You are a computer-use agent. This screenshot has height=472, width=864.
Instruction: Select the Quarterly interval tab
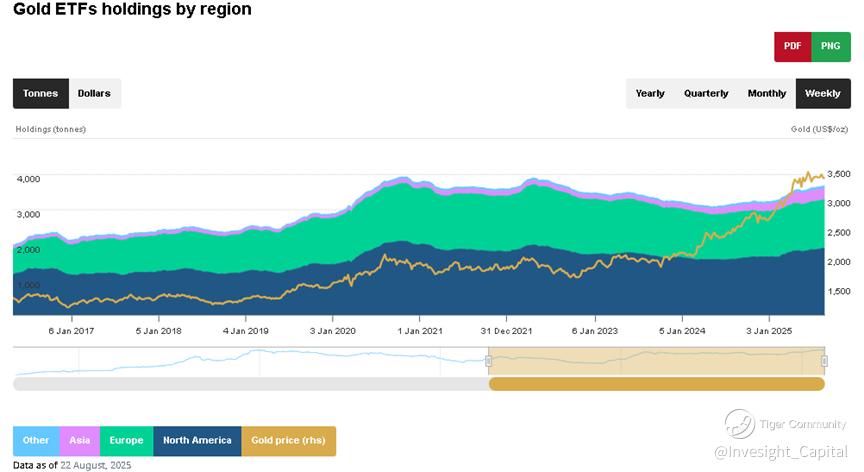coord(706,93)
